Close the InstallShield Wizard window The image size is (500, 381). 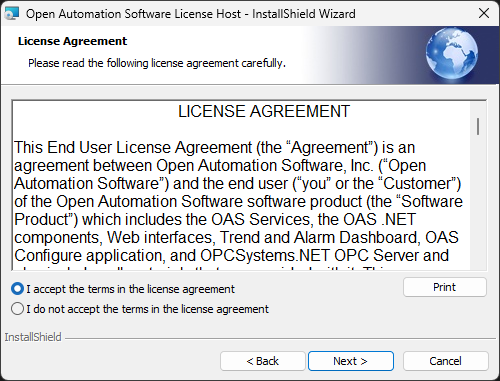484,13
